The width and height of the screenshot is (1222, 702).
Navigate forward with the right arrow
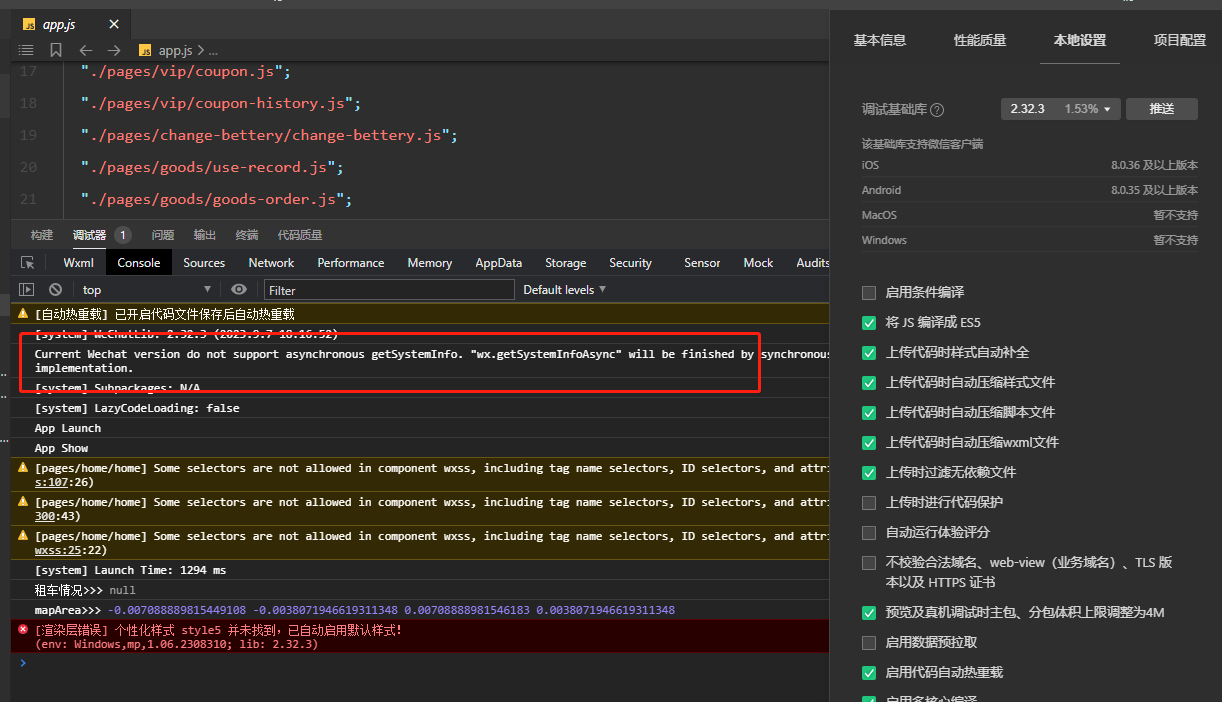(114, 50)
